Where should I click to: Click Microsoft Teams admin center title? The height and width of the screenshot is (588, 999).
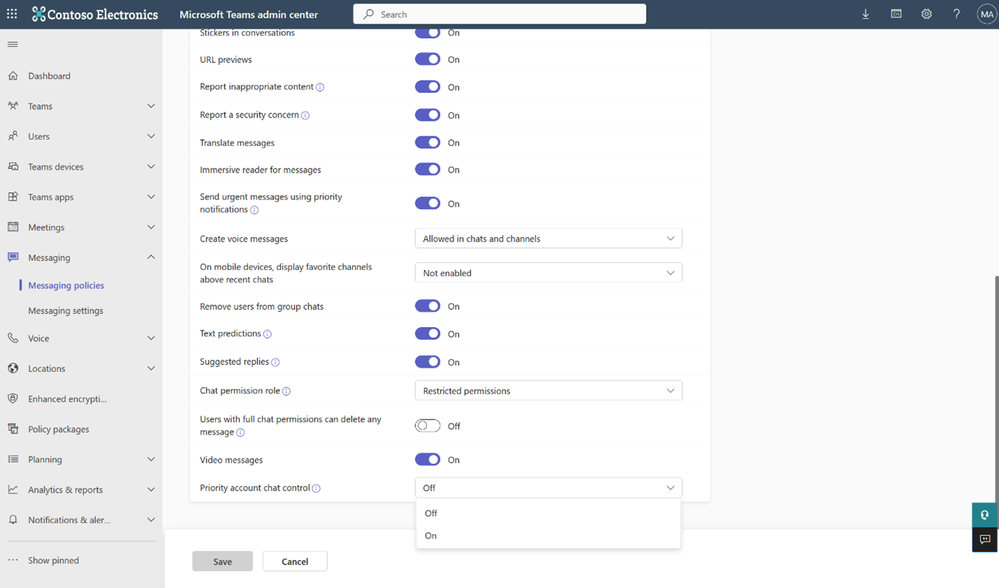click(248, 14)
